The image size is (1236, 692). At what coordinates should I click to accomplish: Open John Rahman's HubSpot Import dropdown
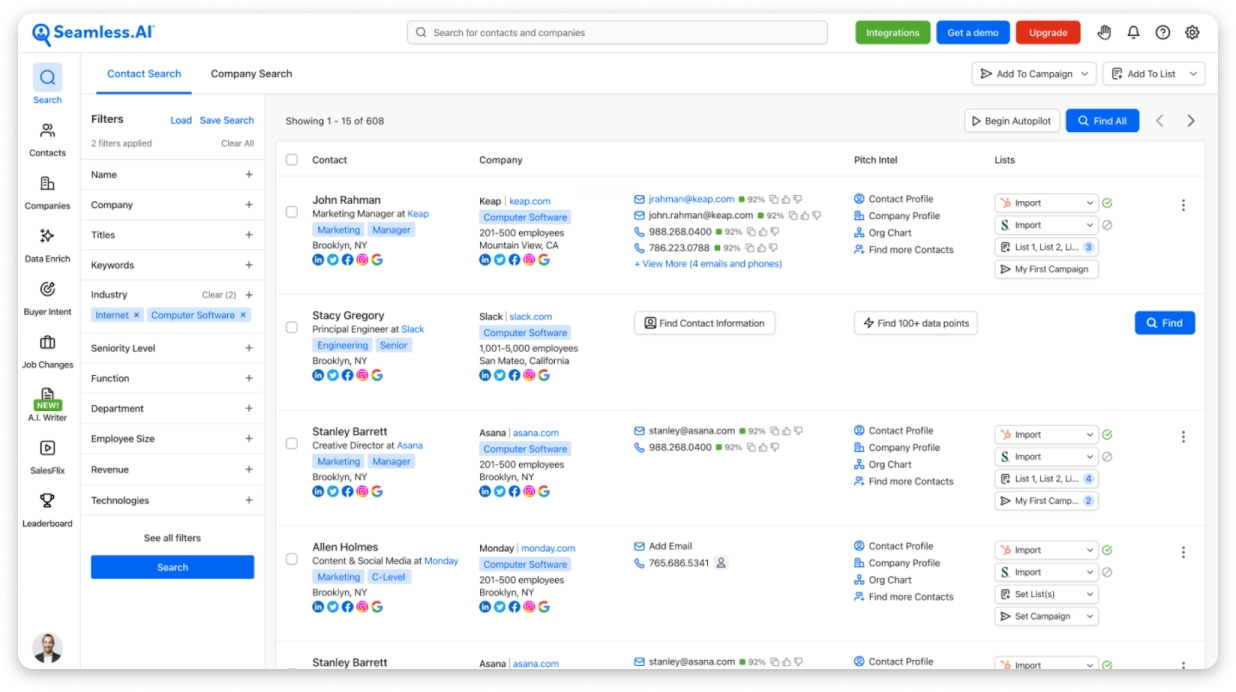1046,203
